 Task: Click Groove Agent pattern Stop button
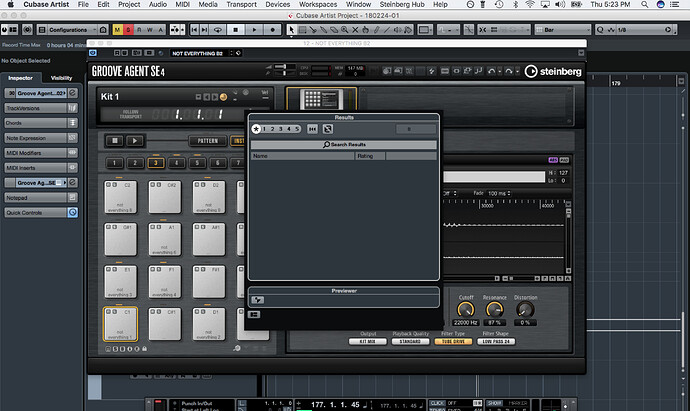click(114, 141)
